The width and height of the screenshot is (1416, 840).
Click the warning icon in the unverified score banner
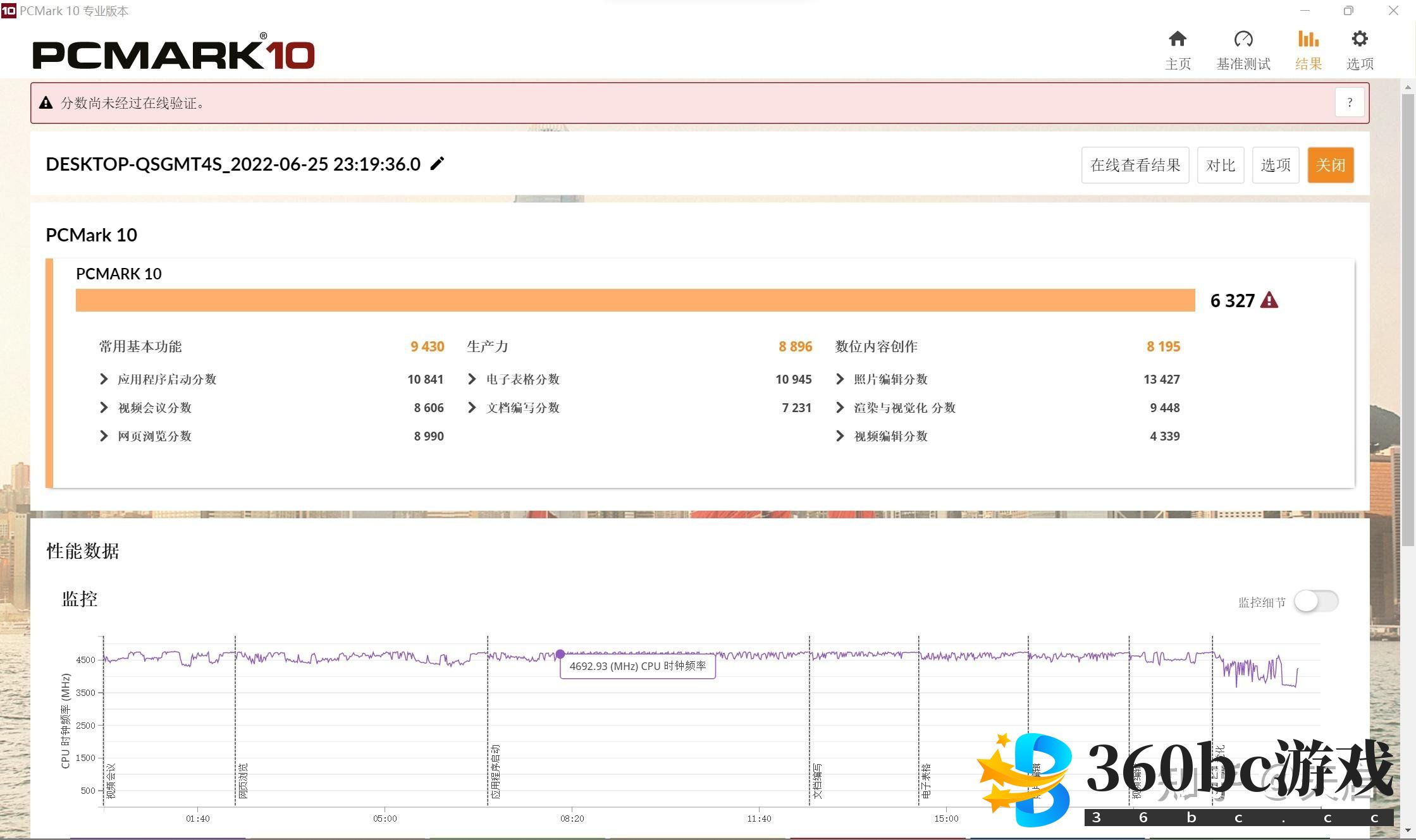pos(46,103)
